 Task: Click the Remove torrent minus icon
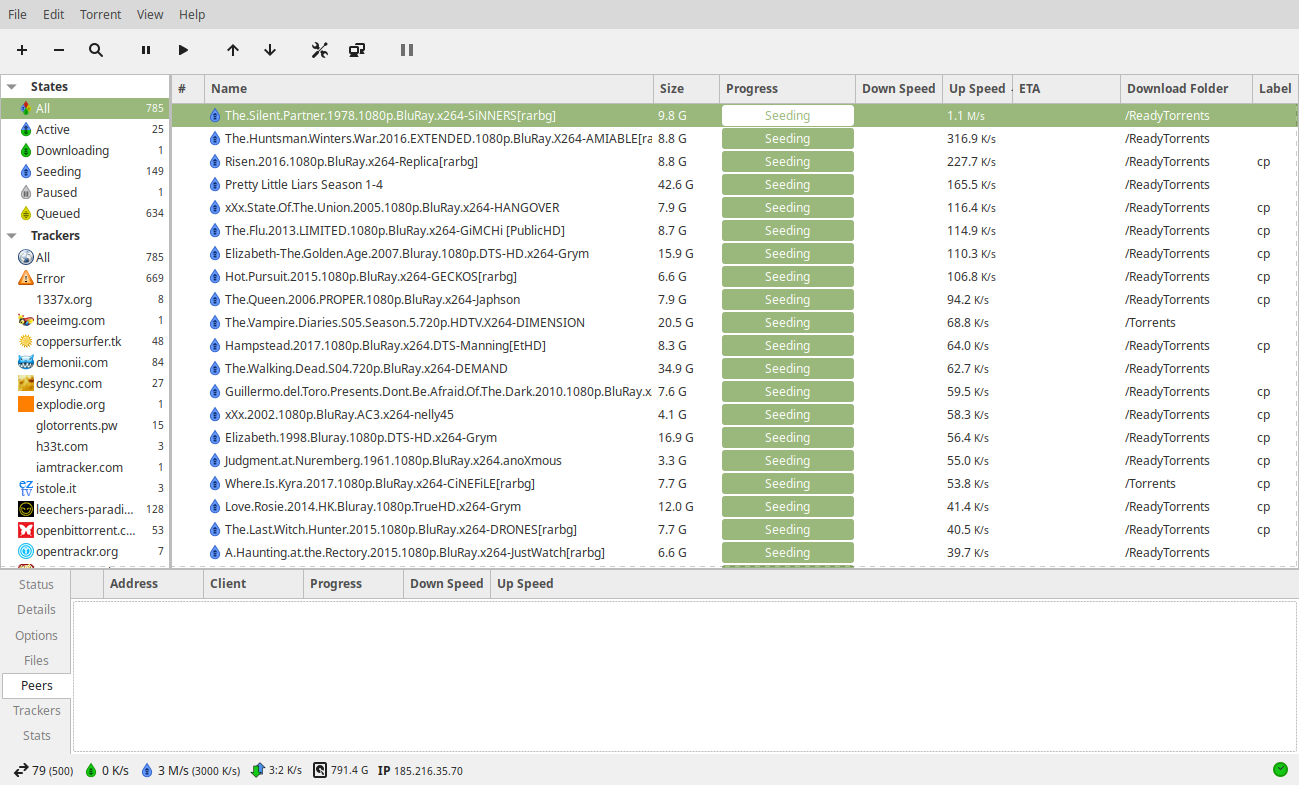[x=59, y=50]
